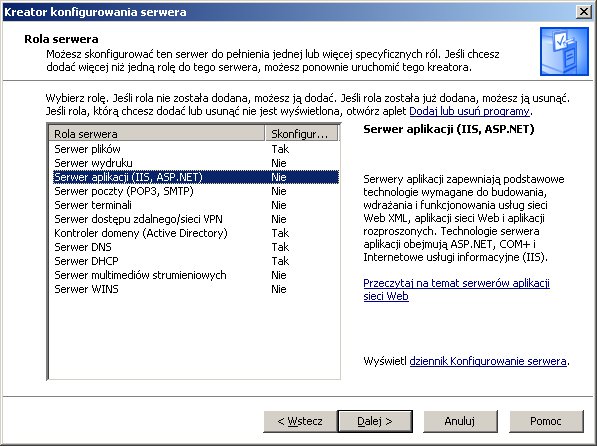
Task: Cancel the wizard with Anuluj
Action: pyautogui.click(x=460, y=421)
